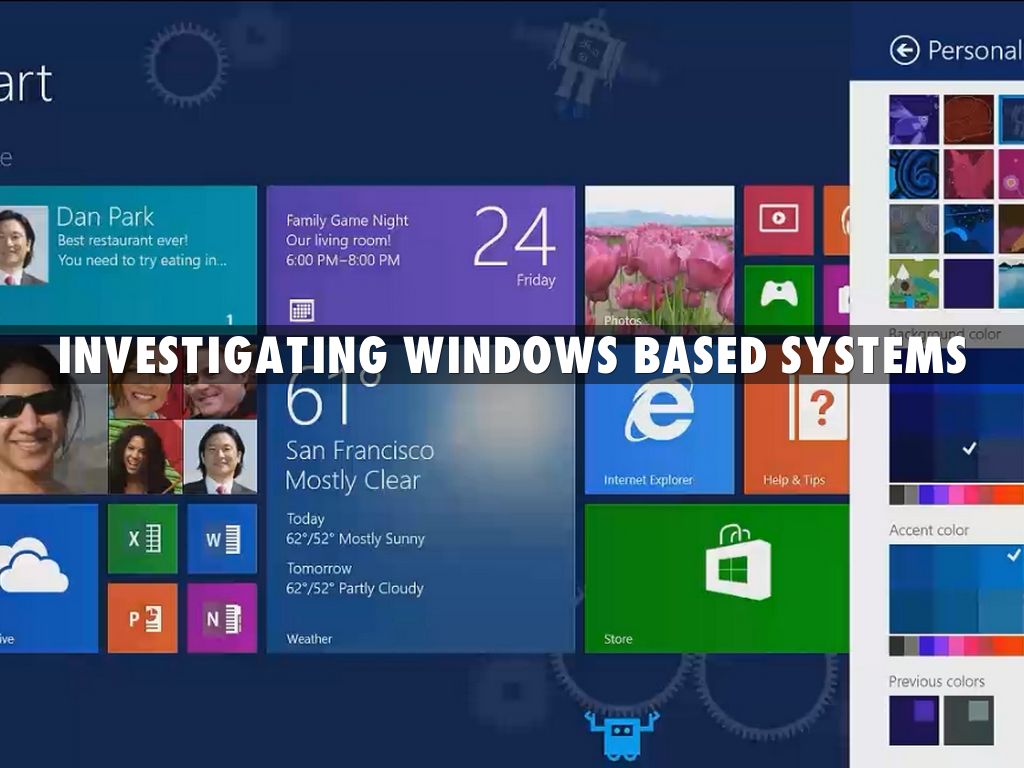This screenshot has width=1024, height=768.
Task: Open the Word tile
Action: click(x=221, y=538)
